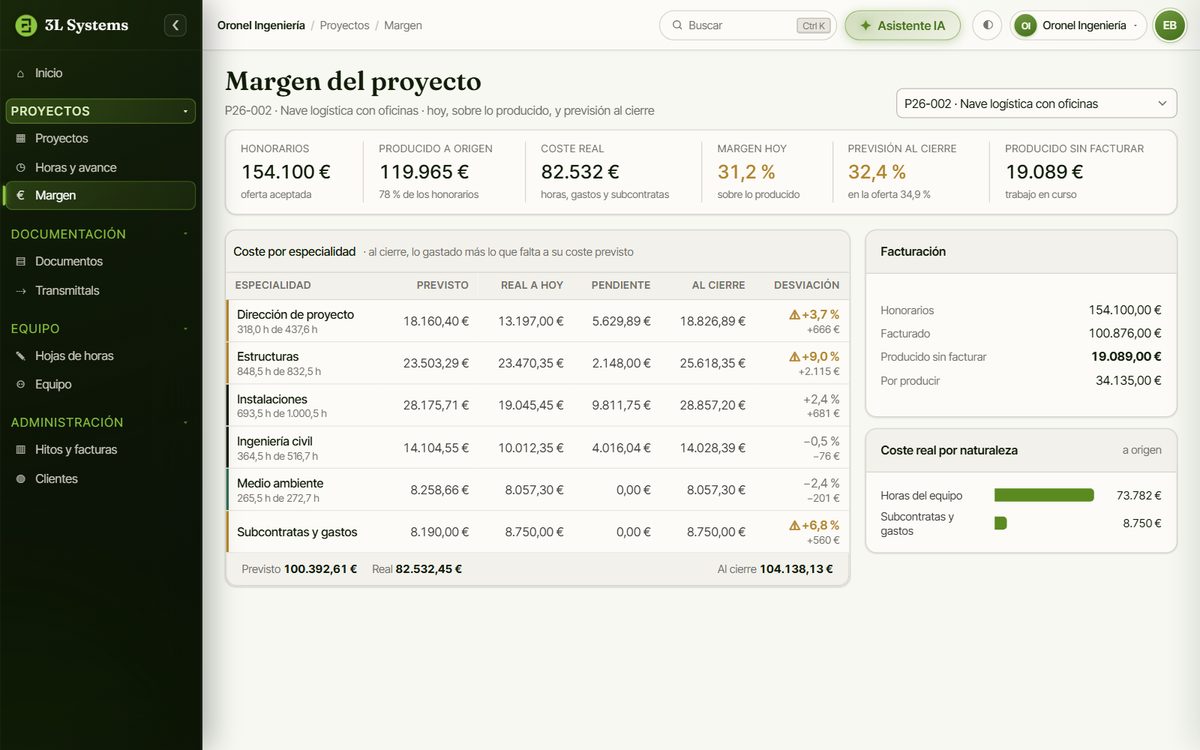Click Oronel Ingeniería breadcrumb link
The height and width of the screenshot is (750, 1200).
(261, 25)
